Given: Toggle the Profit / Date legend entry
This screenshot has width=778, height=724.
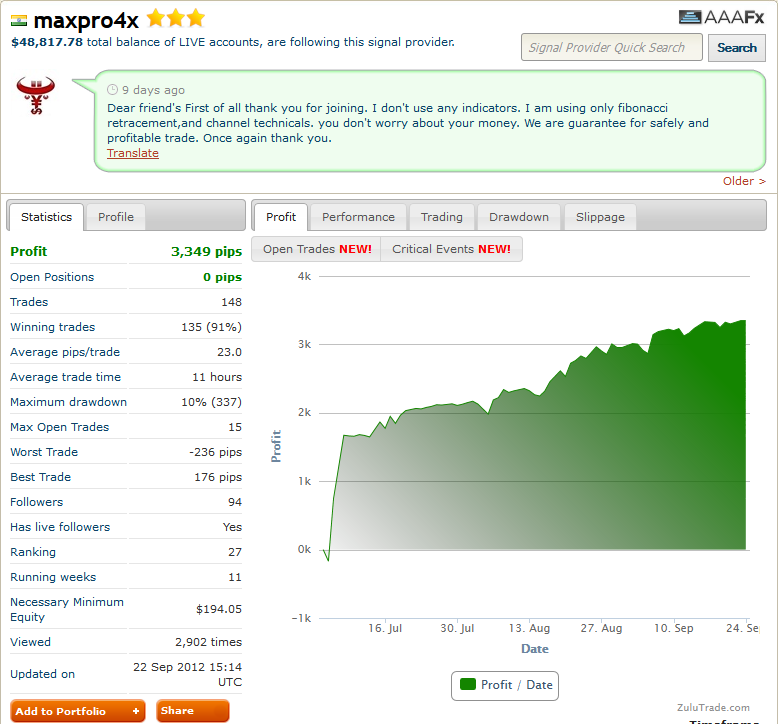Looking at the screenshot, I should point(505,686).
